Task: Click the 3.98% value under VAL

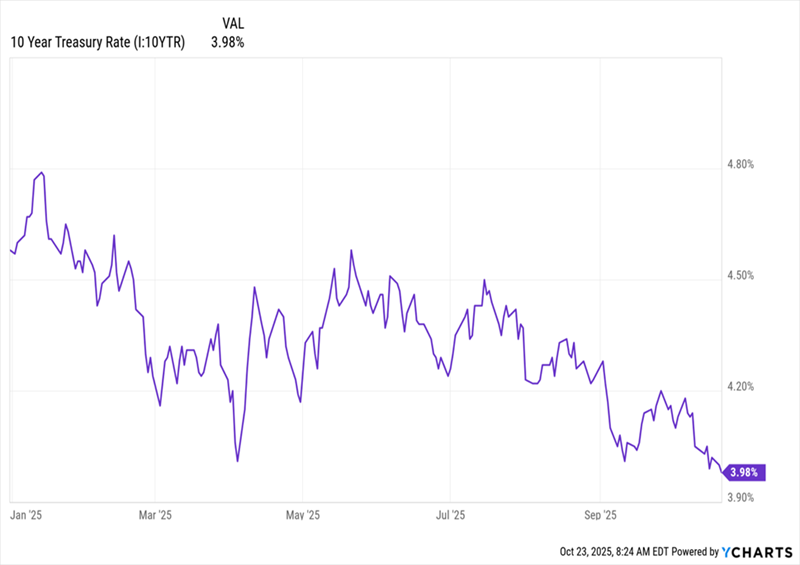Action: point(227,42)
